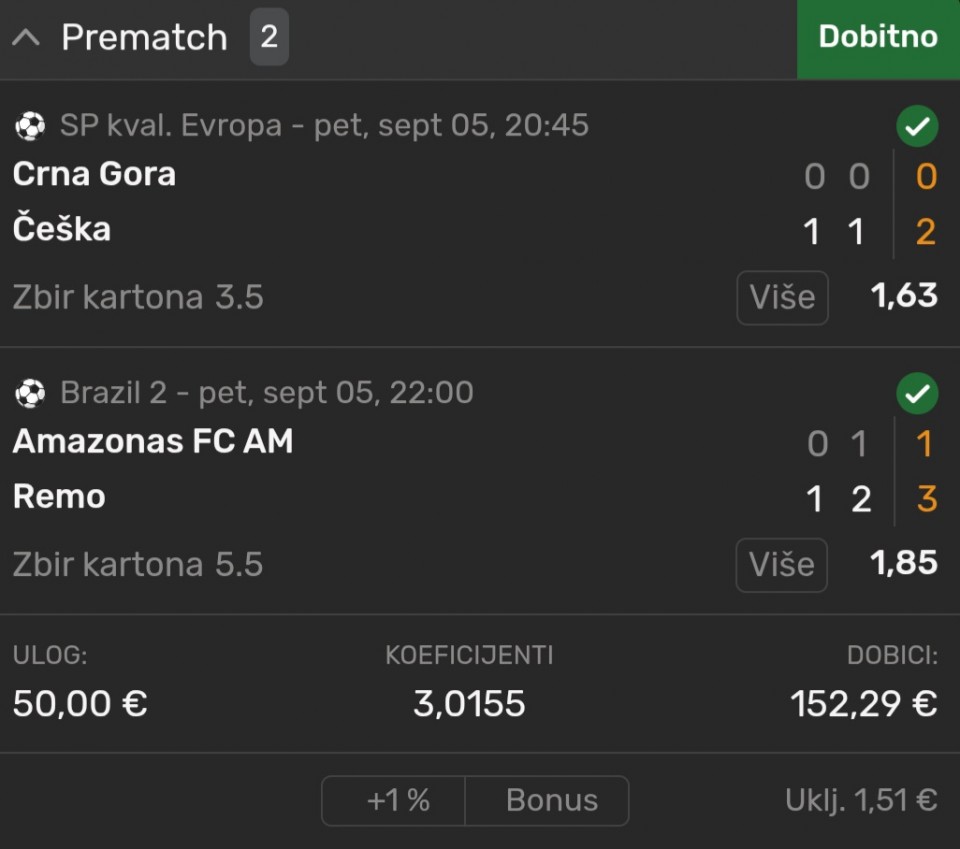
Task: Click the football icon beside Brazil 2
Action: 30,393
